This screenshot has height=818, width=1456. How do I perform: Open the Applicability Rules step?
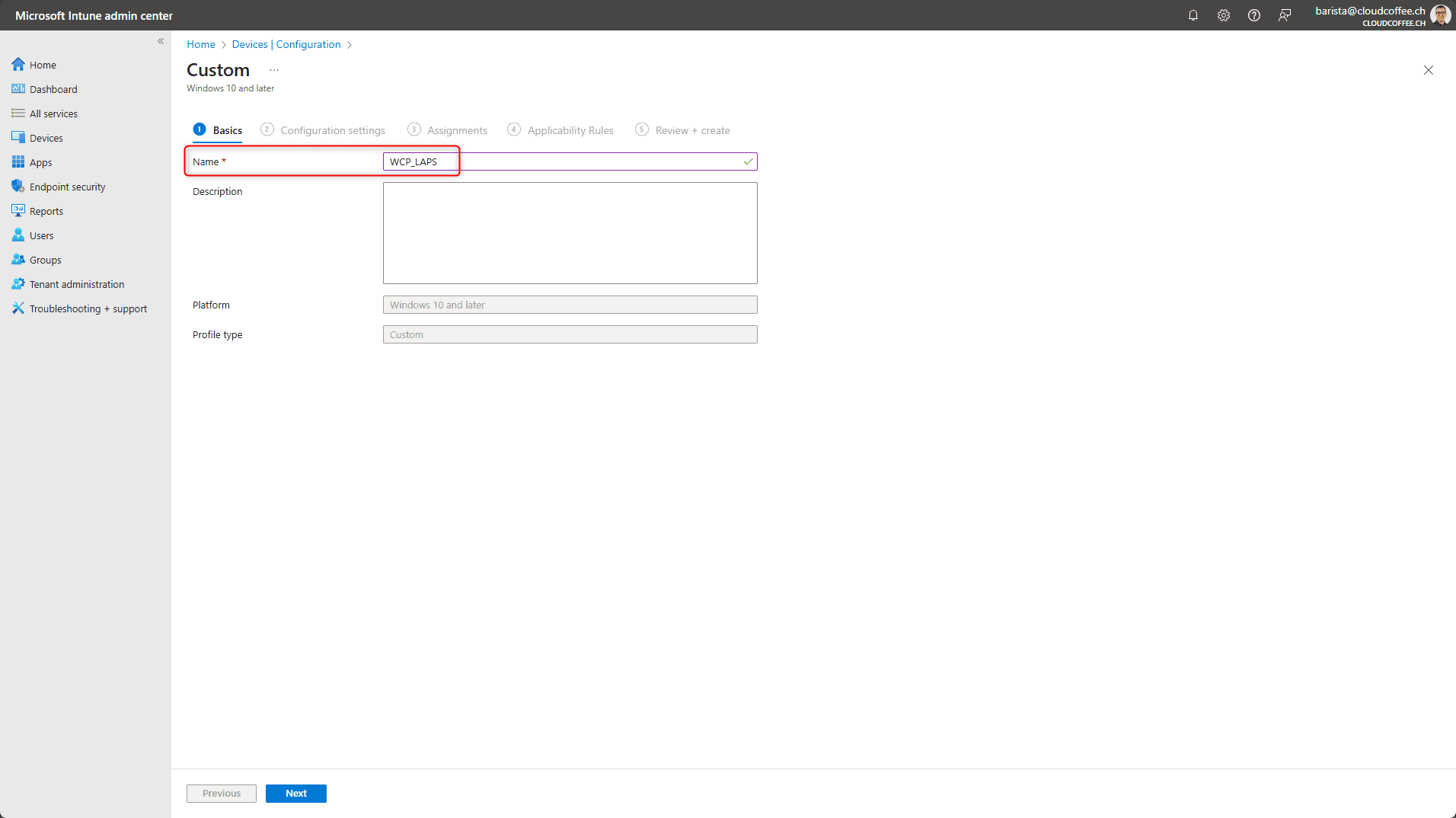(x=570, y=129)
